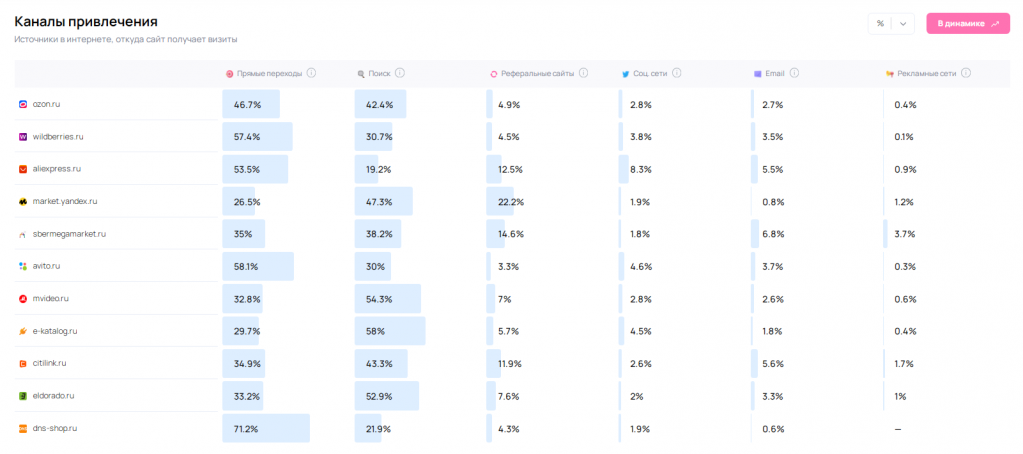Click info icon next to Прямые переходы
This screenshot has height=454, width=1023.
pos(311,73)
